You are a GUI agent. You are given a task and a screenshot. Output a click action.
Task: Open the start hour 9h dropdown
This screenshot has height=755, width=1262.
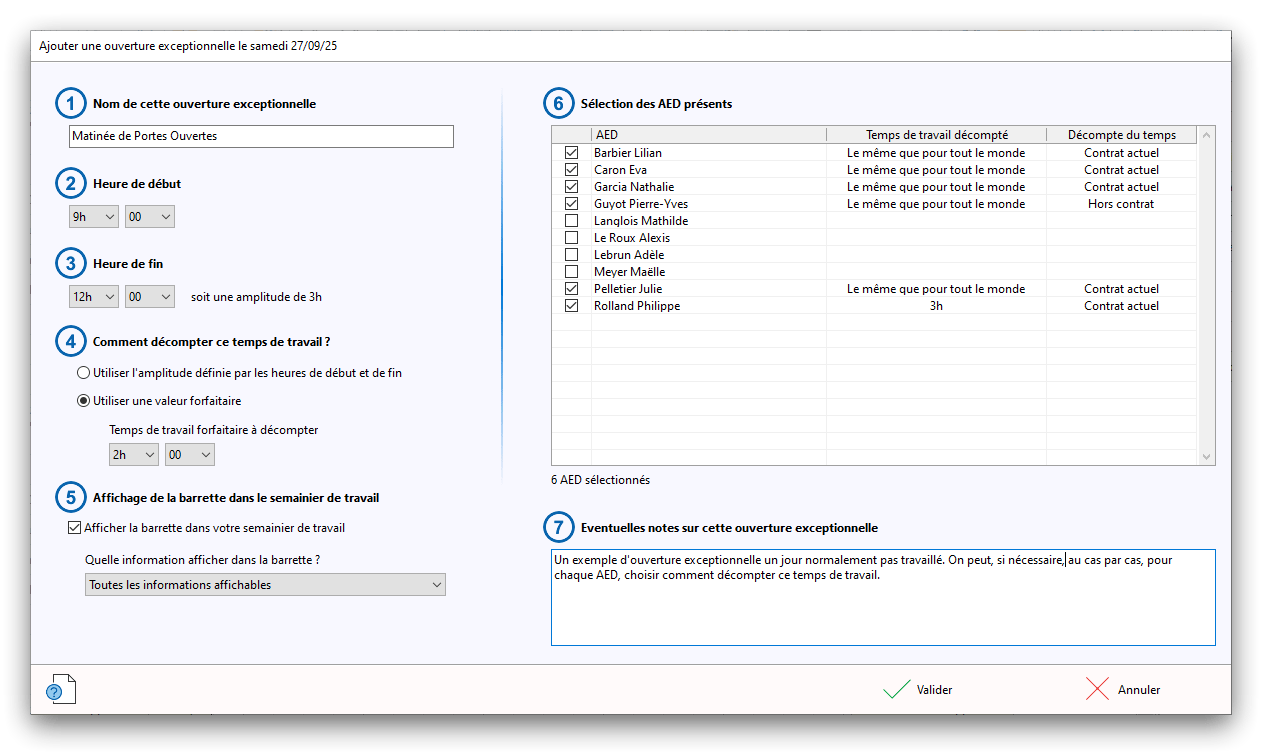point(93,216)
